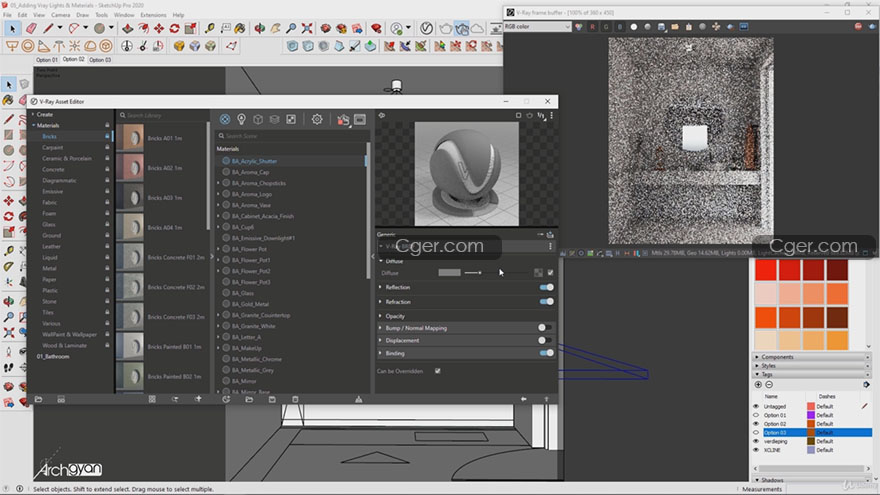Toggle visibility of Option 01 tag
The image size is (880, 495).
coord(756,415)
